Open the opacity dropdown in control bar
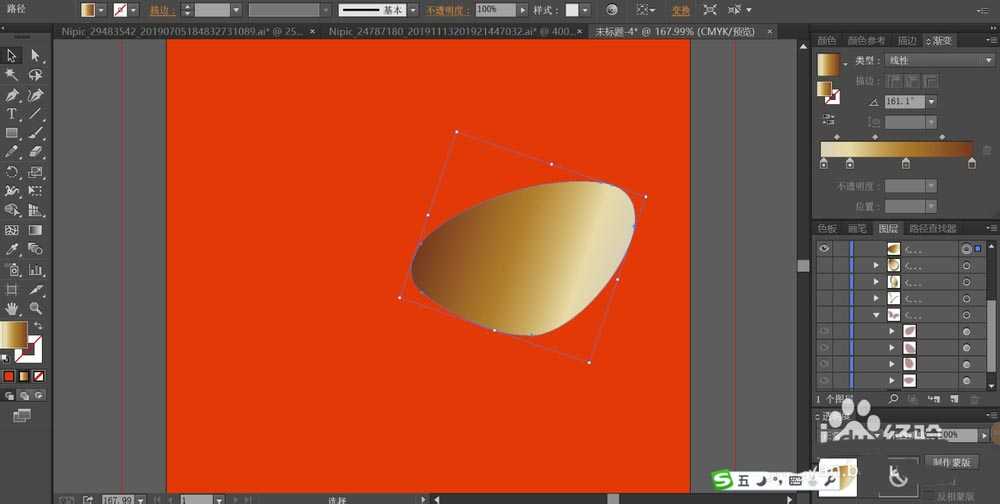The height and width of the screenshot is (504, 1000). pyautogui.click(x=523, y=9)
